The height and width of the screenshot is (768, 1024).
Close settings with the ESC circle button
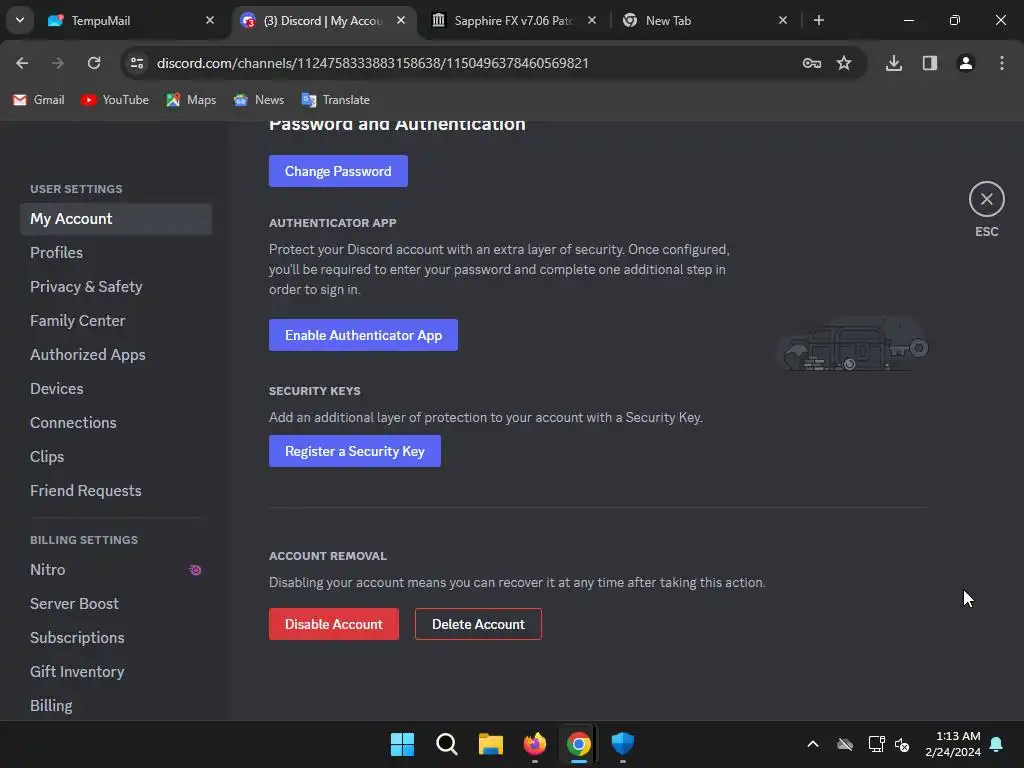tap(986, 199)
